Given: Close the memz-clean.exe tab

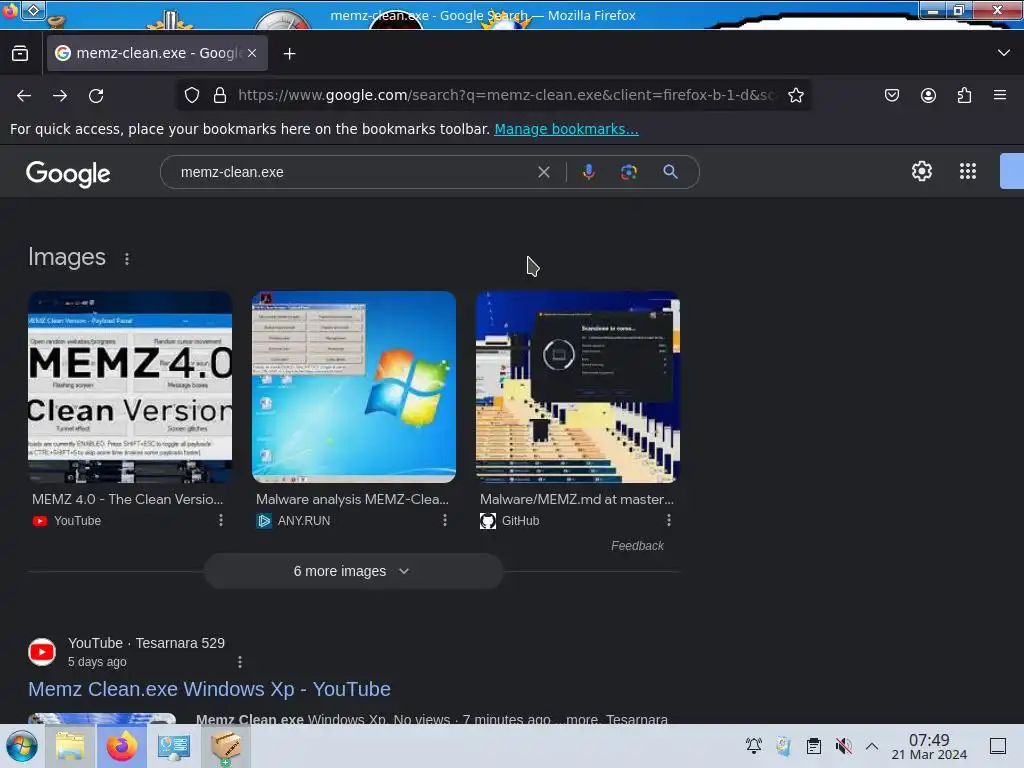Looking at the screenshot, I should [252, 53].
